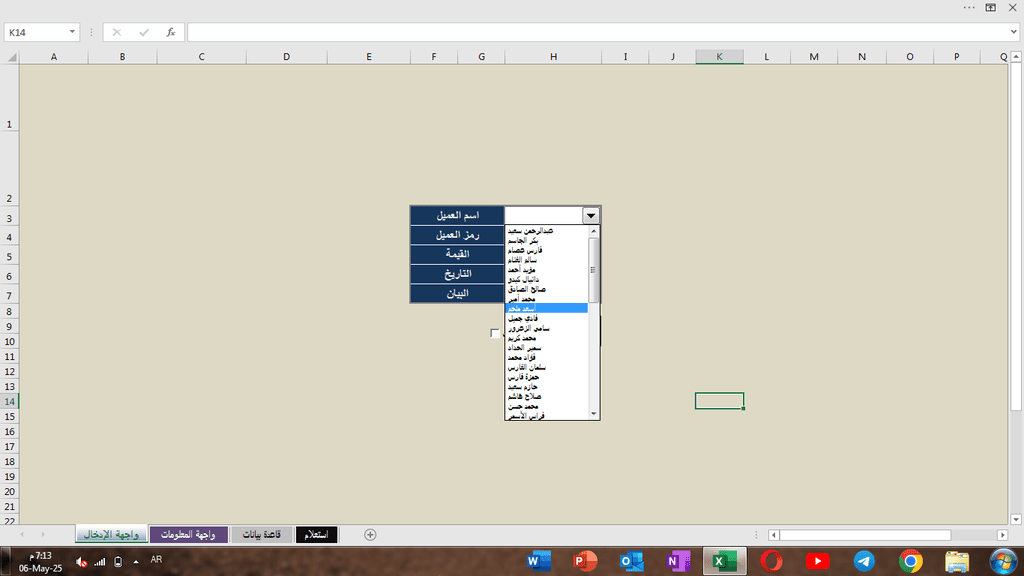Click the network signal tray icon

coord(99,562)
